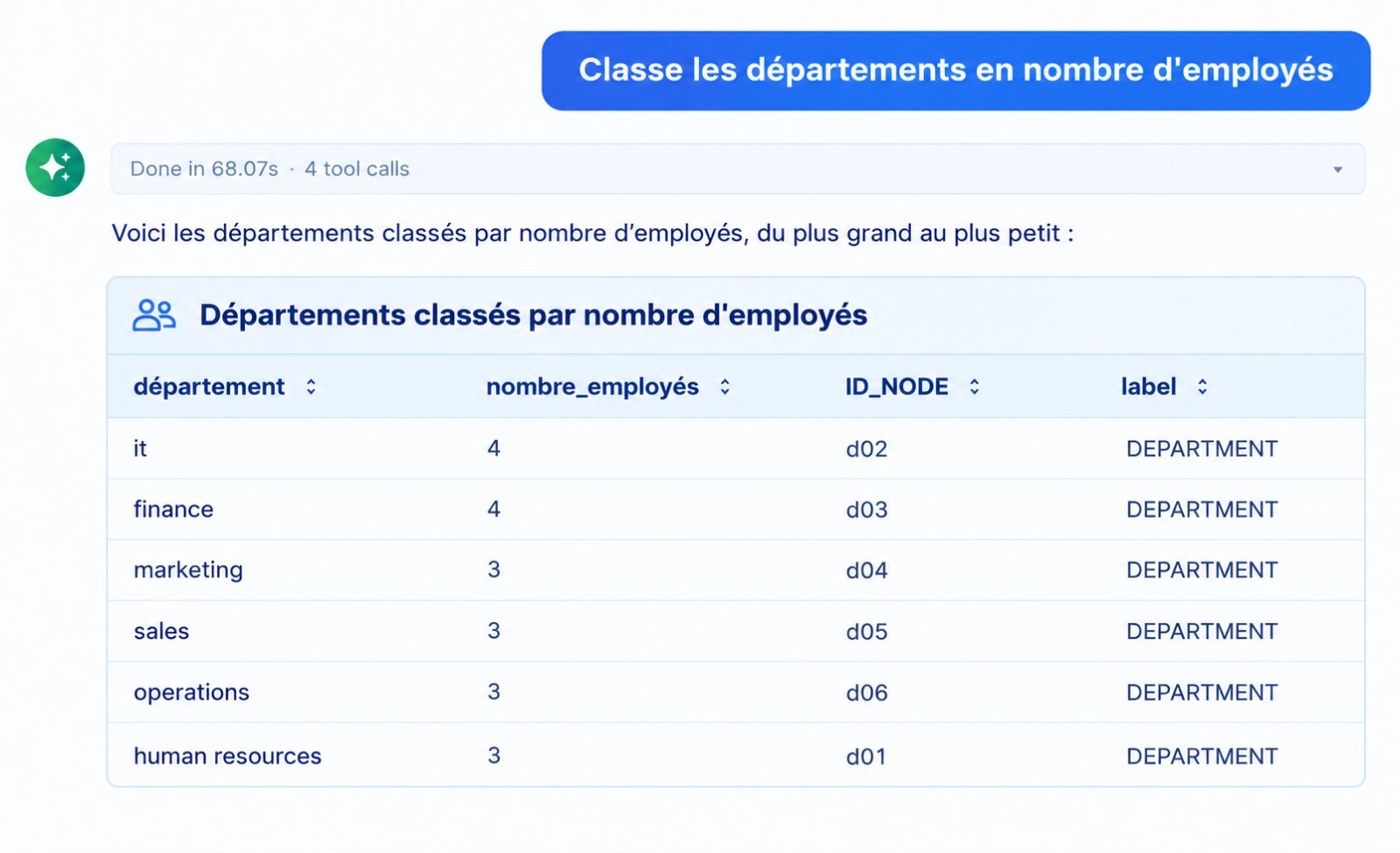This screenshot has height=853, width=1400.
Task: Click the d02 node ID cell
Action: point(866,450)
